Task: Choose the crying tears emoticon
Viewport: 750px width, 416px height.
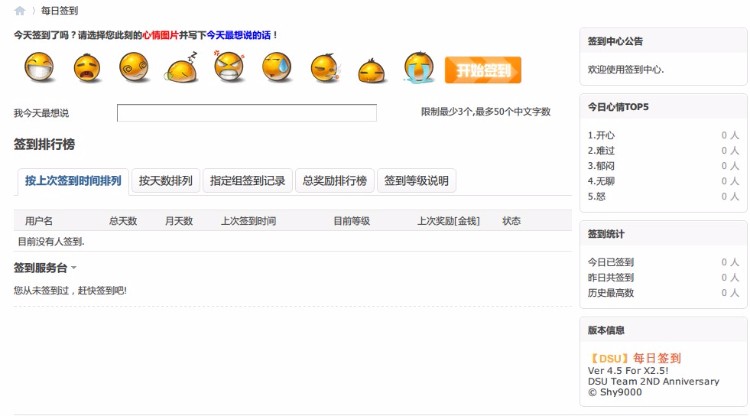Action: click(x=419, y=67)
